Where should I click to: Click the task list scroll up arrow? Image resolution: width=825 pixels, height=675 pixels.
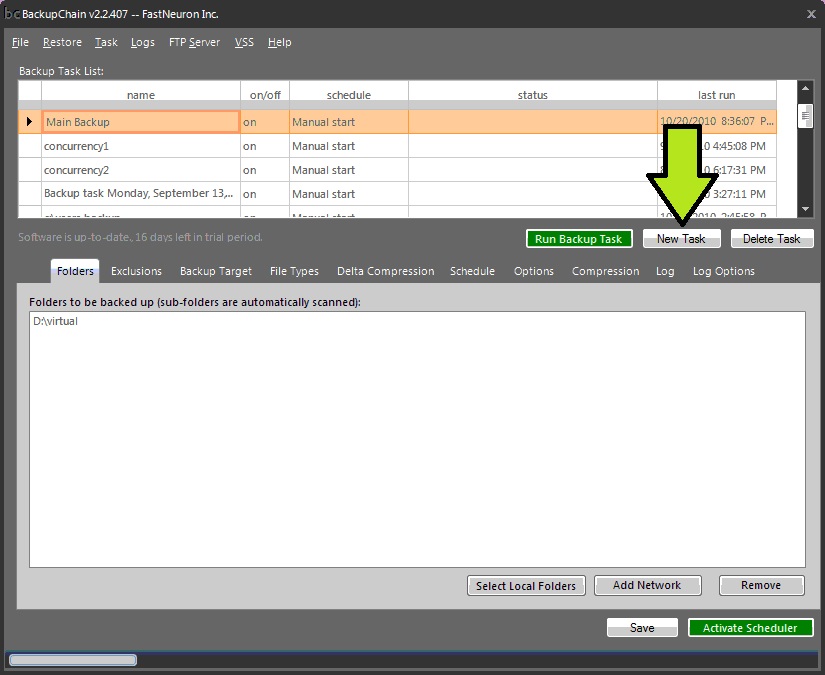point(805,89)
